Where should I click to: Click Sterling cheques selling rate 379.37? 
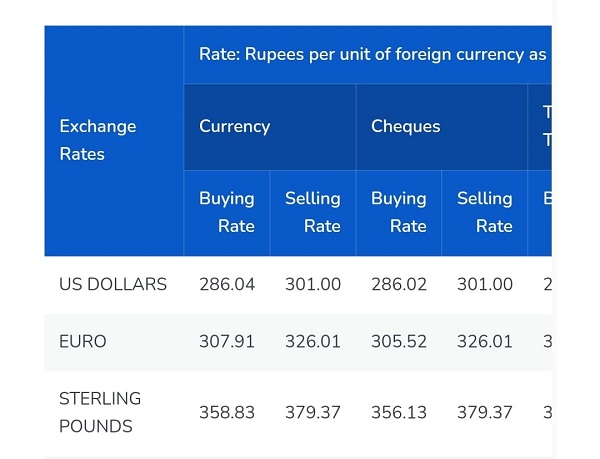click(485, 413)
